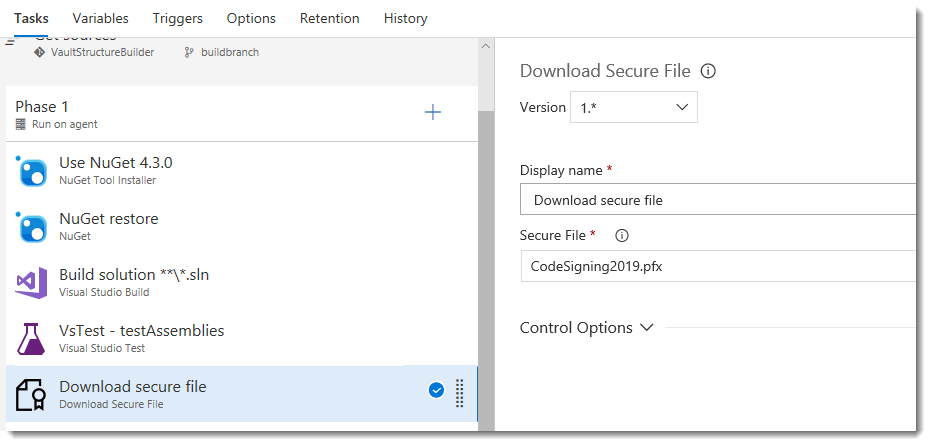Click the VaultStructureBuilder repository name
The image size is (931, 446).
point(102,52)
